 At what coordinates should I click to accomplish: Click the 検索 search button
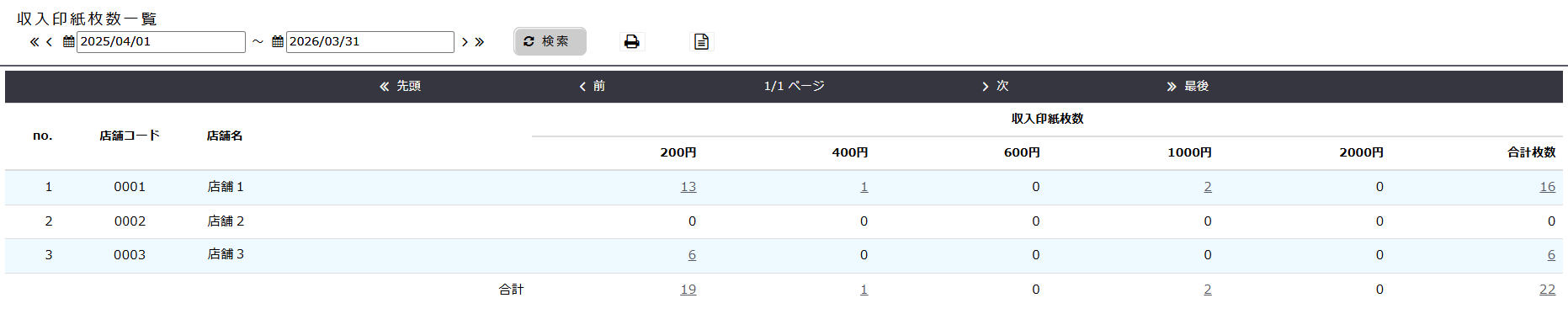point(550,41)
